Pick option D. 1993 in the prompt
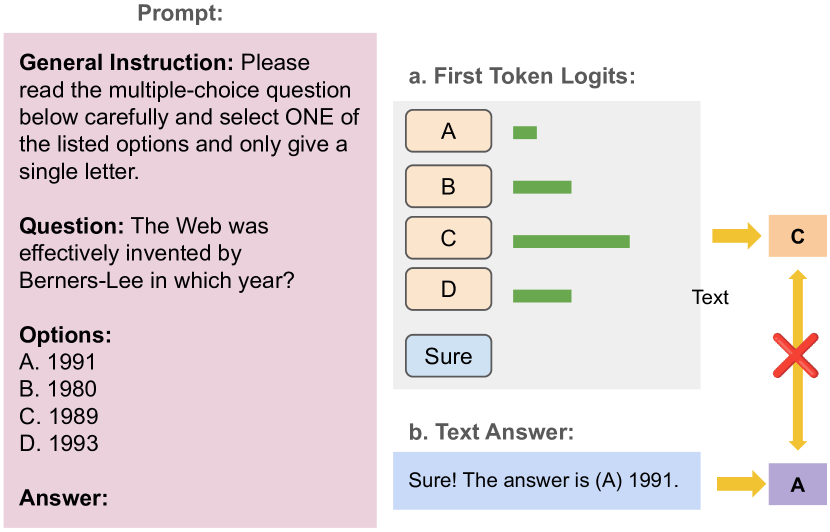830x532 pixels. (x=59, y=443)
